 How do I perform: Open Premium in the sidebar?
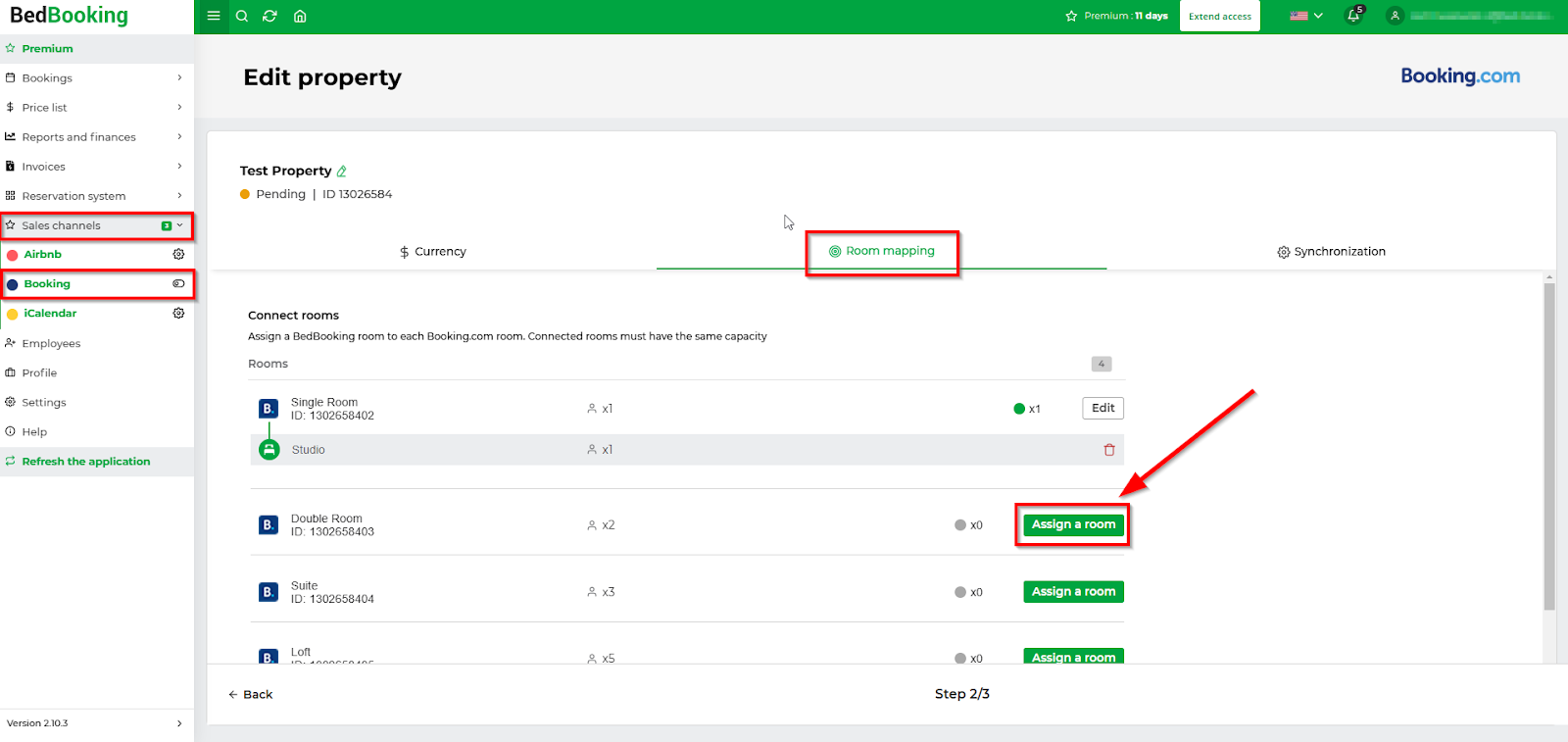(97, 48)
